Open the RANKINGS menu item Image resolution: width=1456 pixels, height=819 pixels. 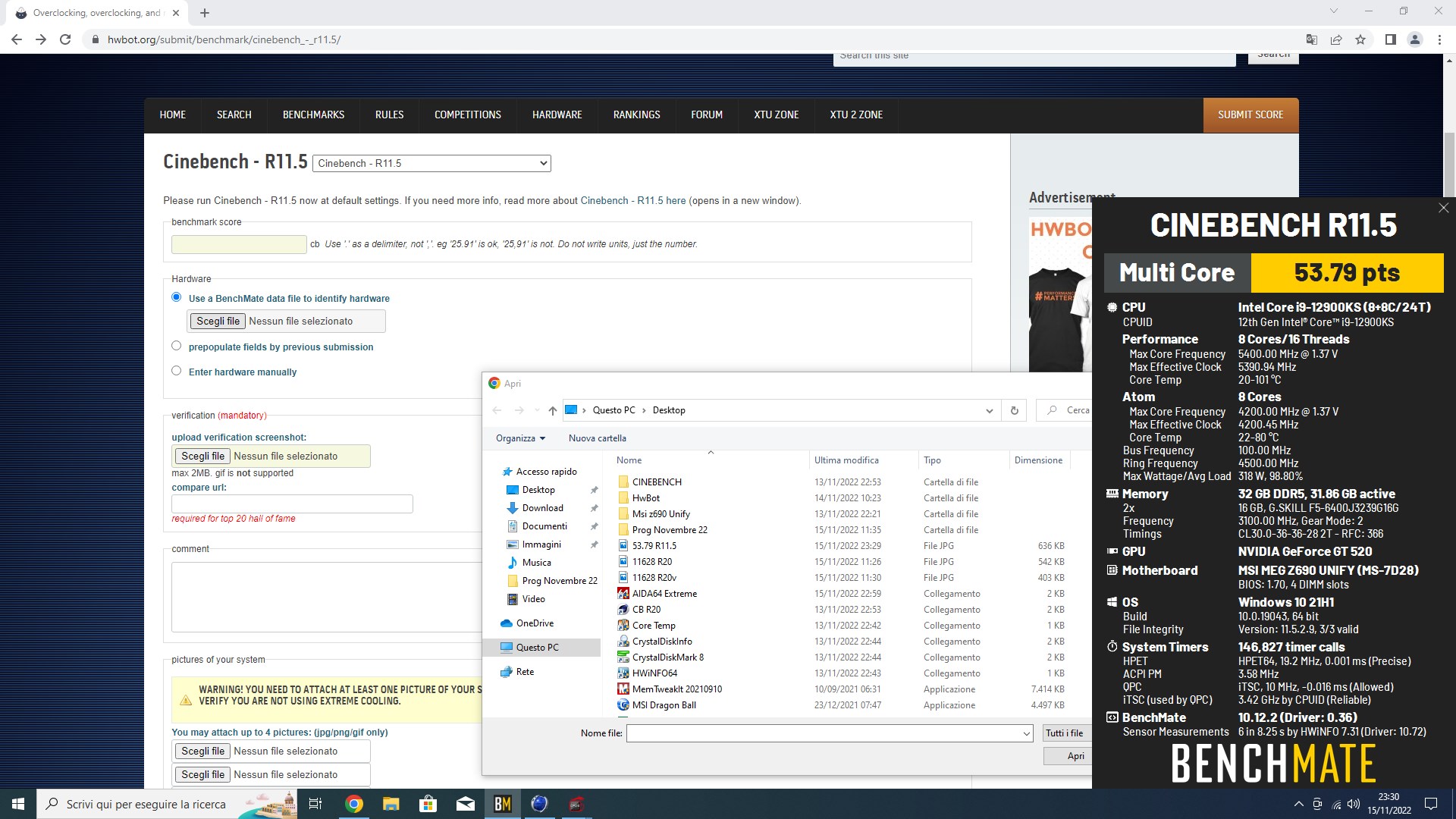[636, 115]
